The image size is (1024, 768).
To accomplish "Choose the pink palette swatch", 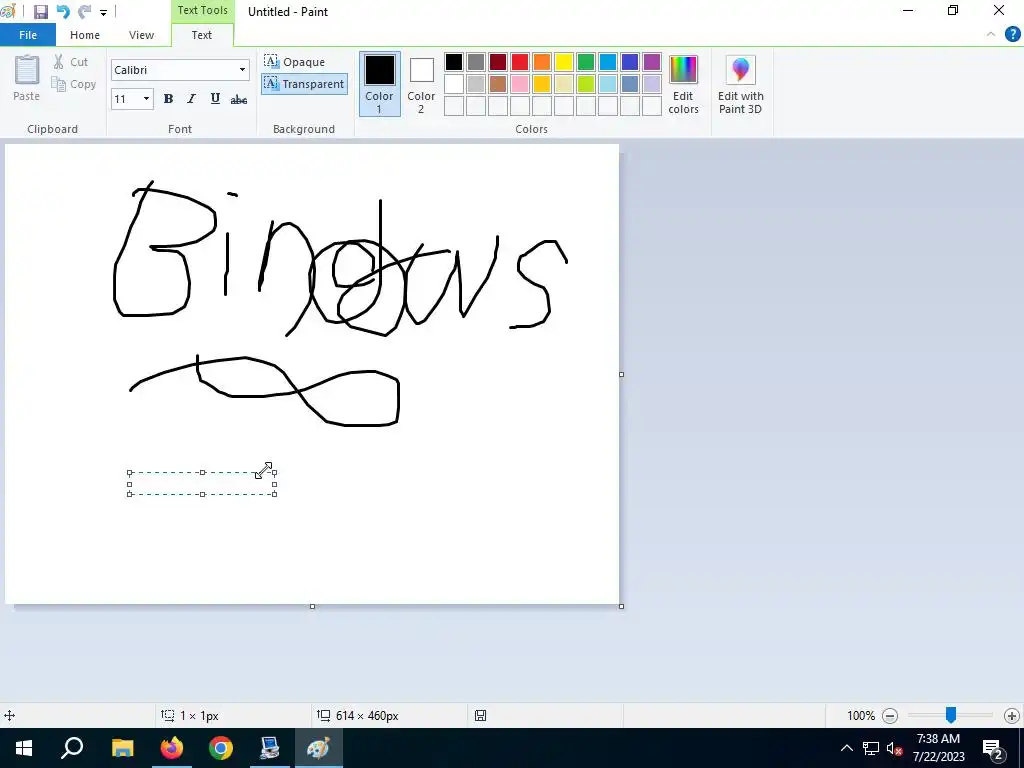I will pyautogui.click(x=520, y=84).
